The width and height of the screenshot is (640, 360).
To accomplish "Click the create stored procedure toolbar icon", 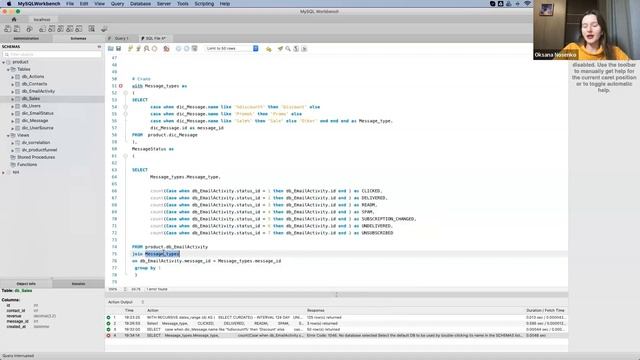I will click(69, 29).
